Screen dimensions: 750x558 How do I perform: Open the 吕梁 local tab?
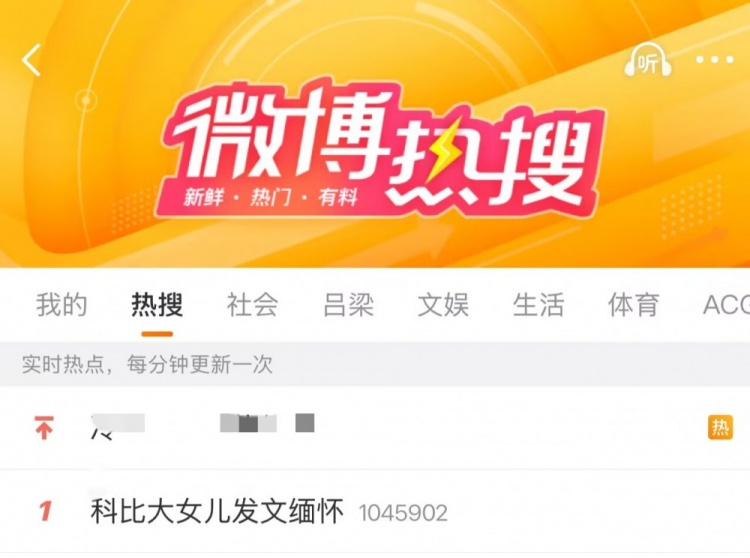click(x=348, y=305)
